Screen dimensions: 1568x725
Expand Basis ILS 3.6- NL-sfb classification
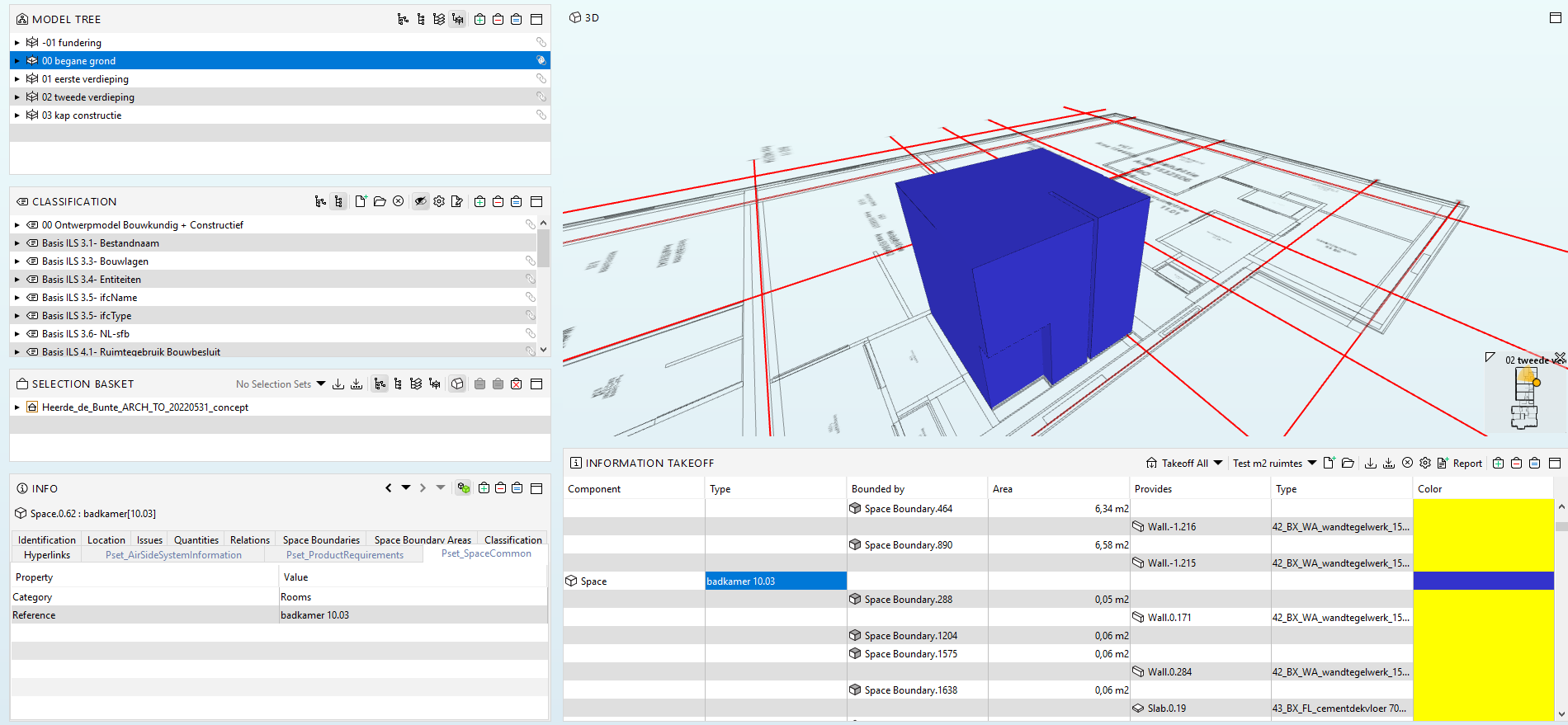[x=17, y=333]
